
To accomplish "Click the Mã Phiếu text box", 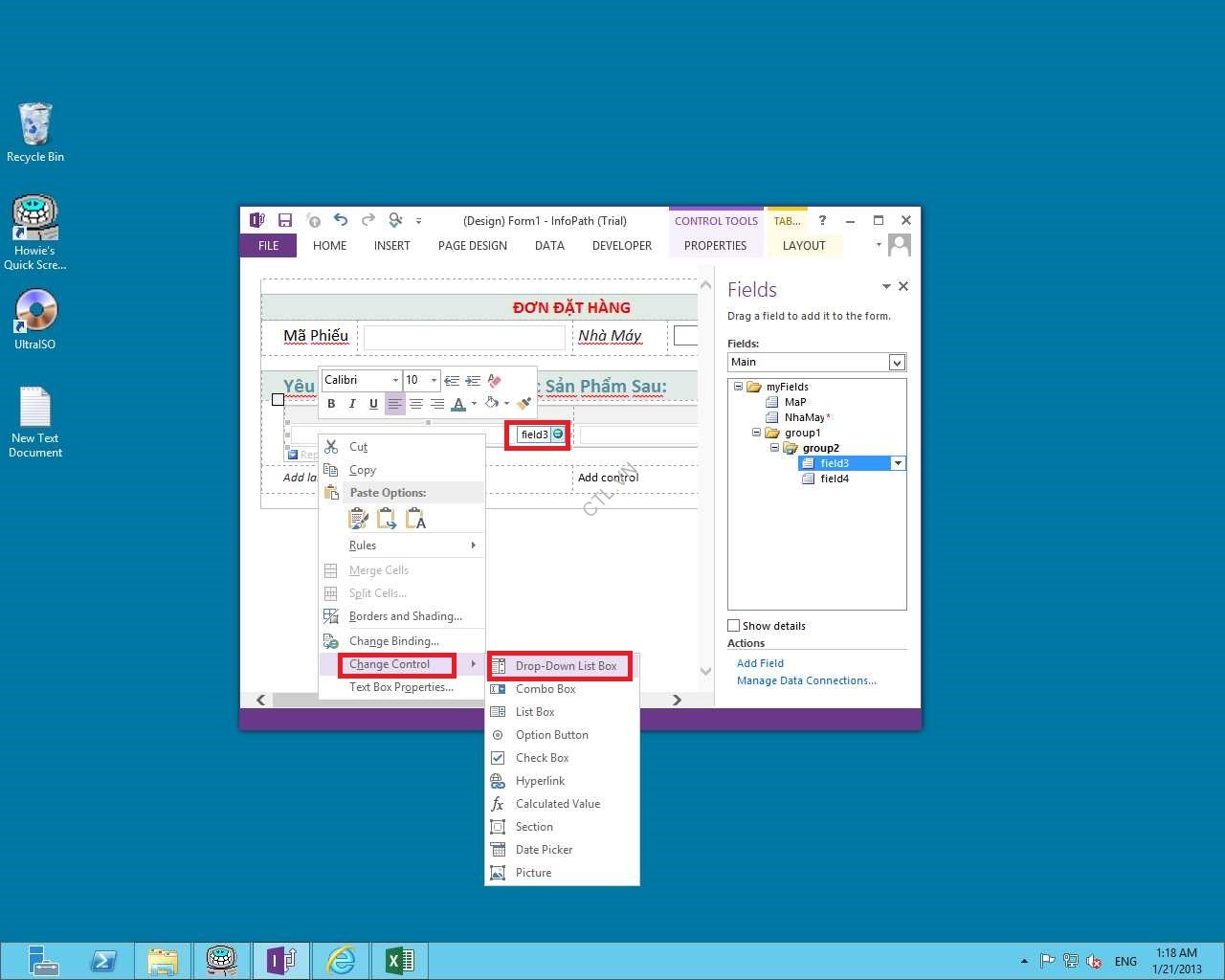I will click(464, 337).
